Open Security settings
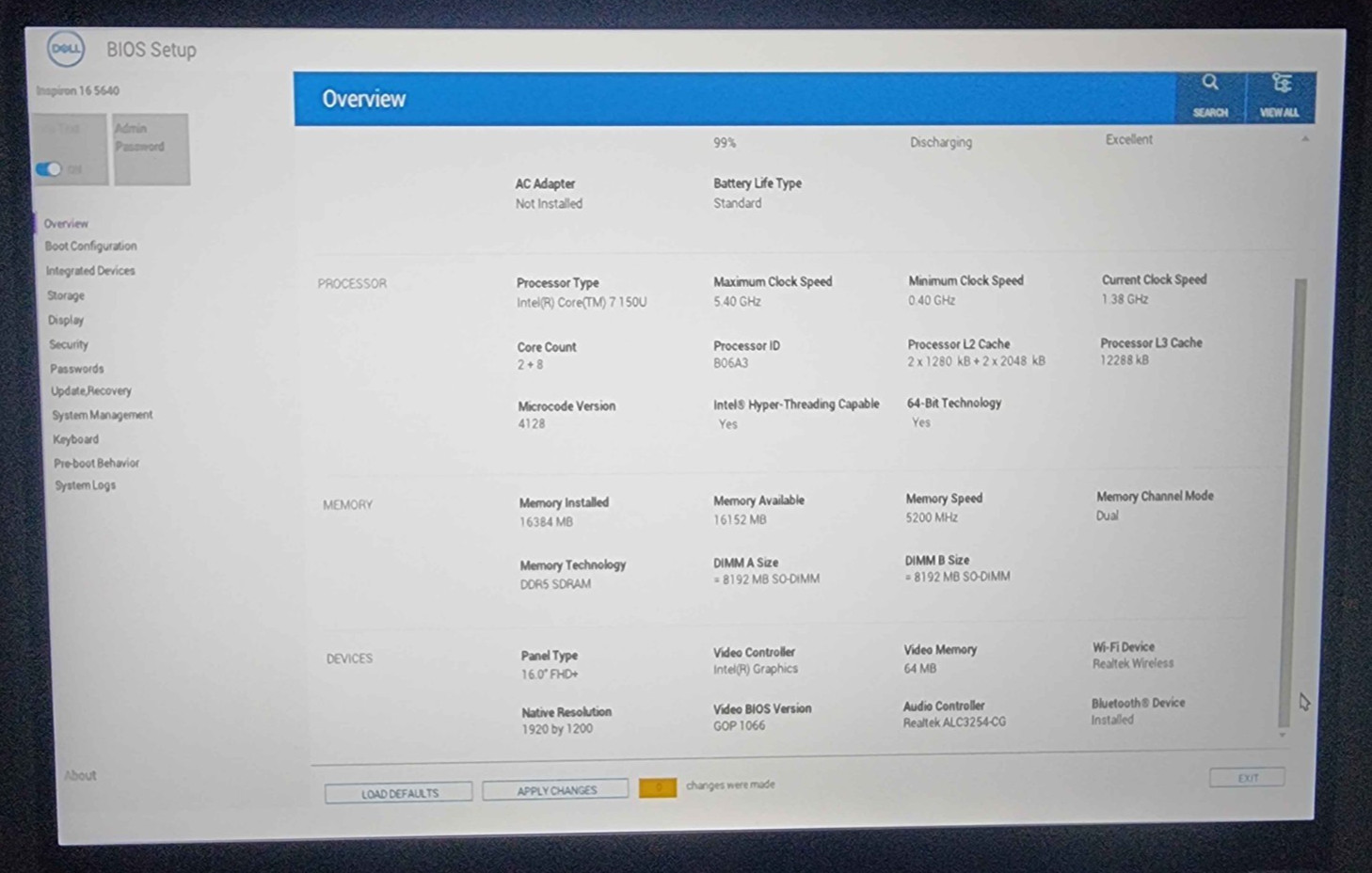Viewport: 1372px width, 873px height. [69, 344]
